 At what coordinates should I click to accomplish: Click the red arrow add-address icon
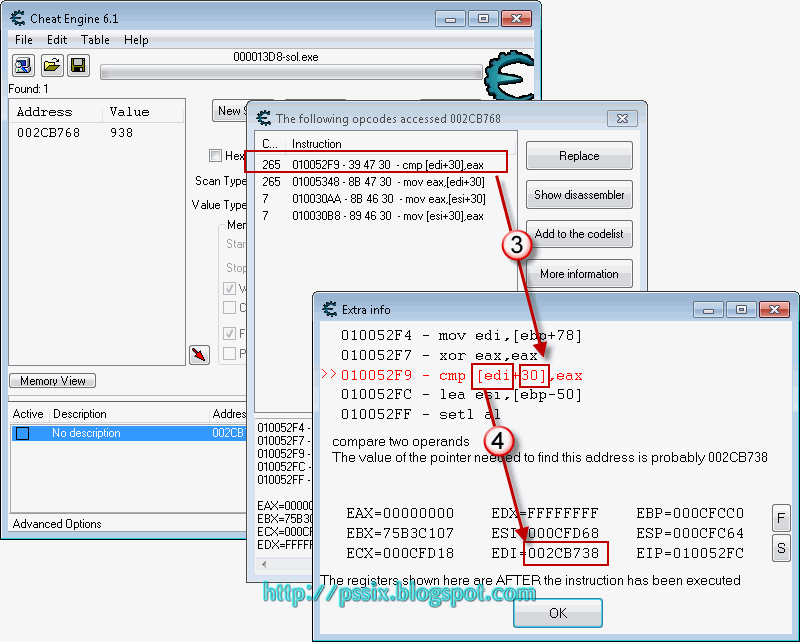click(199, 354)
